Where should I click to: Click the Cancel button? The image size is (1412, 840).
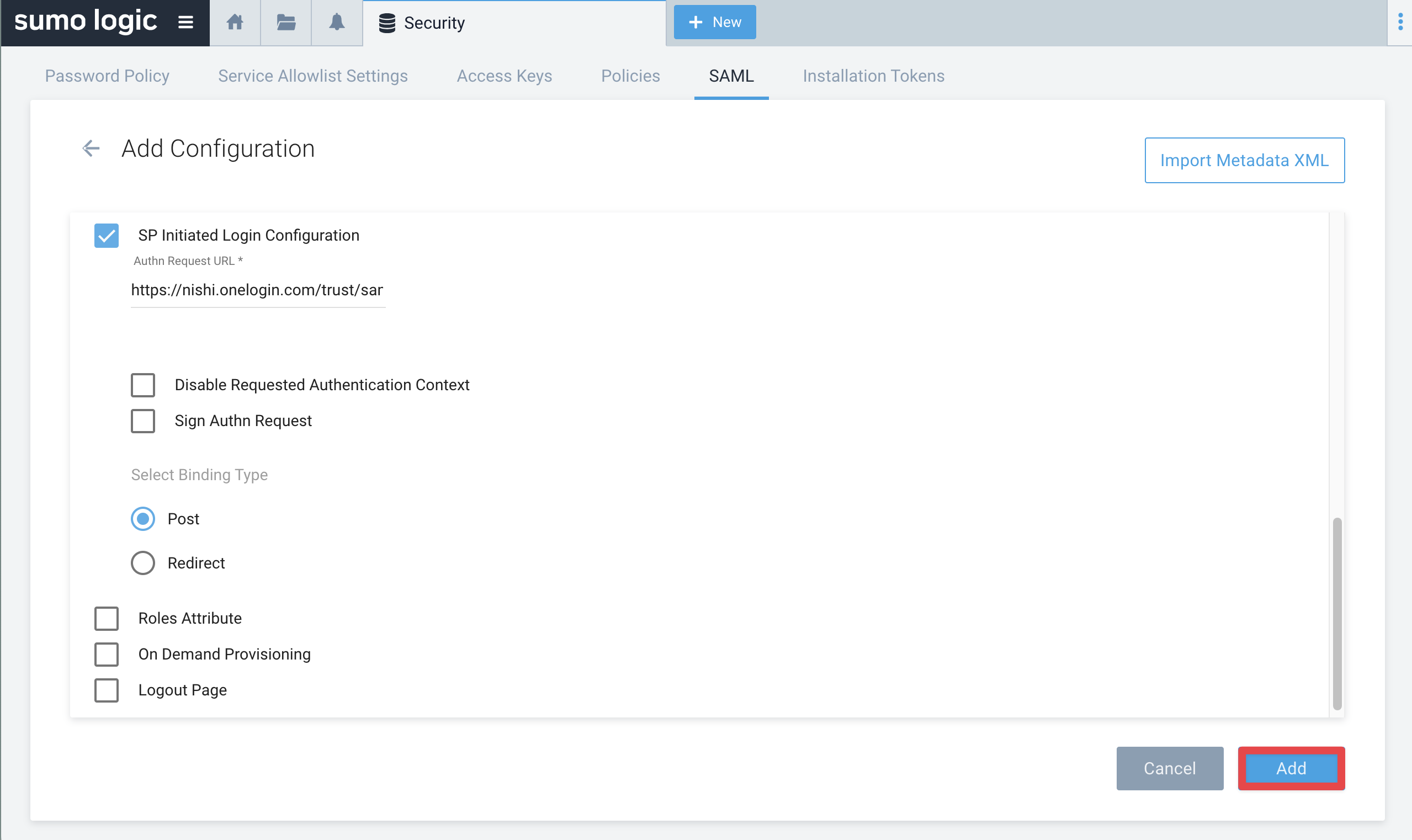pyautogui.click(x=1170, y=768)
